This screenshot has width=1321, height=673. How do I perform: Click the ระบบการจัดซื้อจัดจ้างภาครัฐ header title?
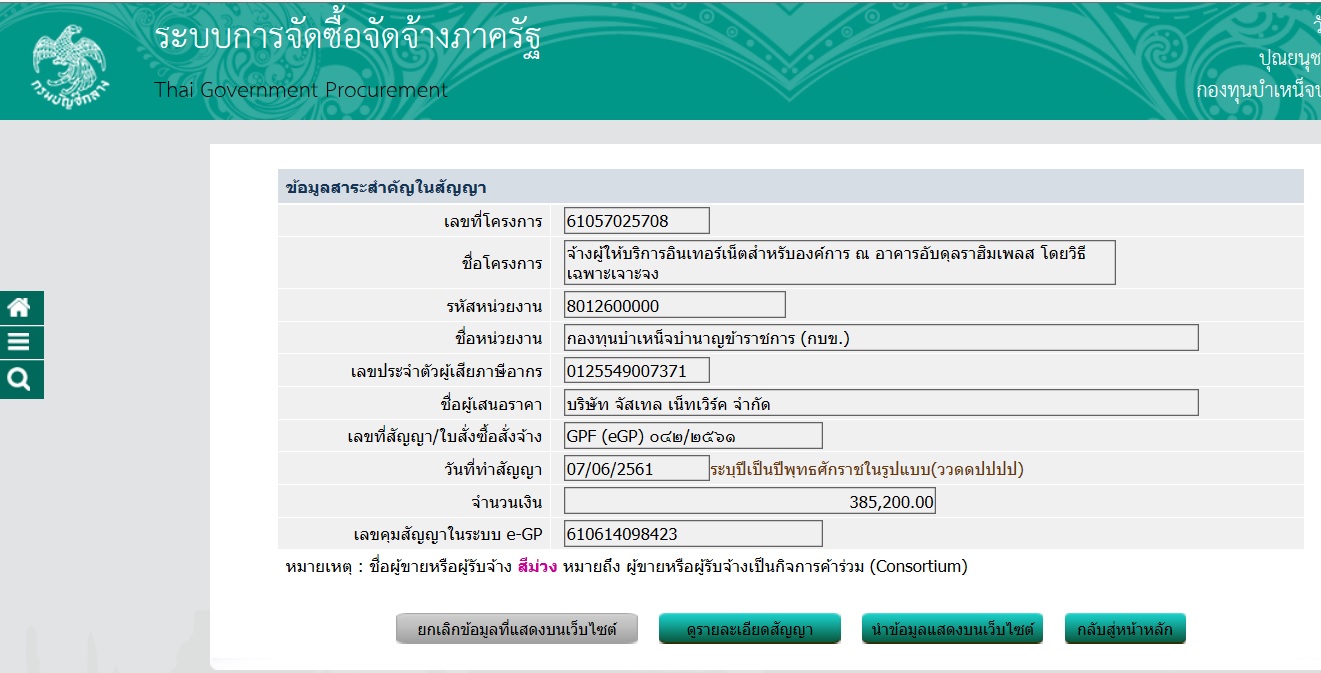tap(348, 38)
